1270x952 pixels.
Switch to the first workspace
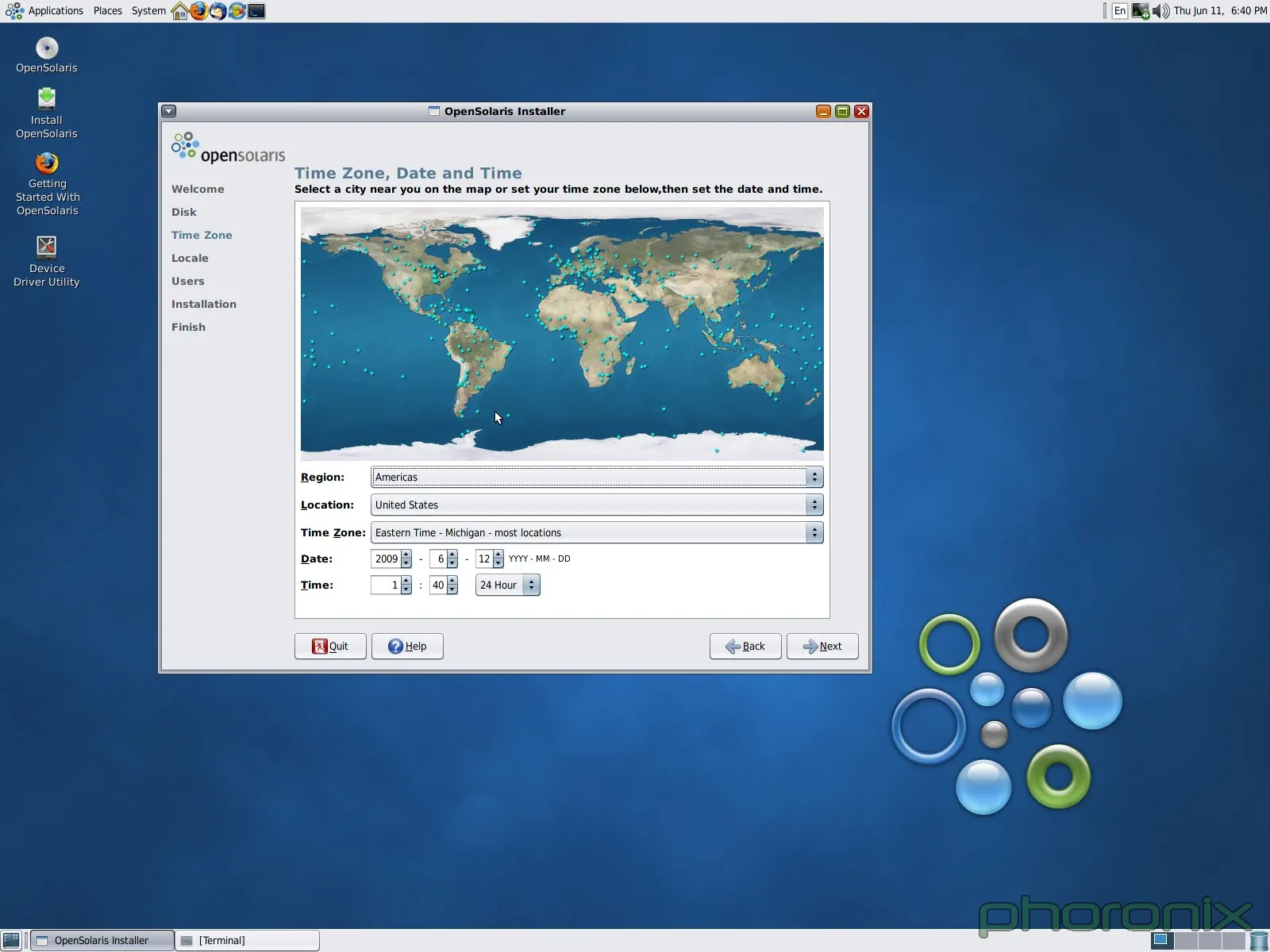(1162, 941)
